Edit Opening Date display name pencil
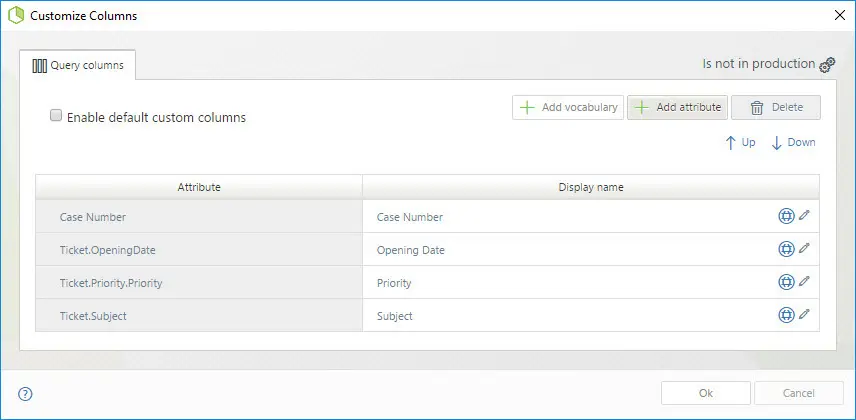 (x=804, y=248)
